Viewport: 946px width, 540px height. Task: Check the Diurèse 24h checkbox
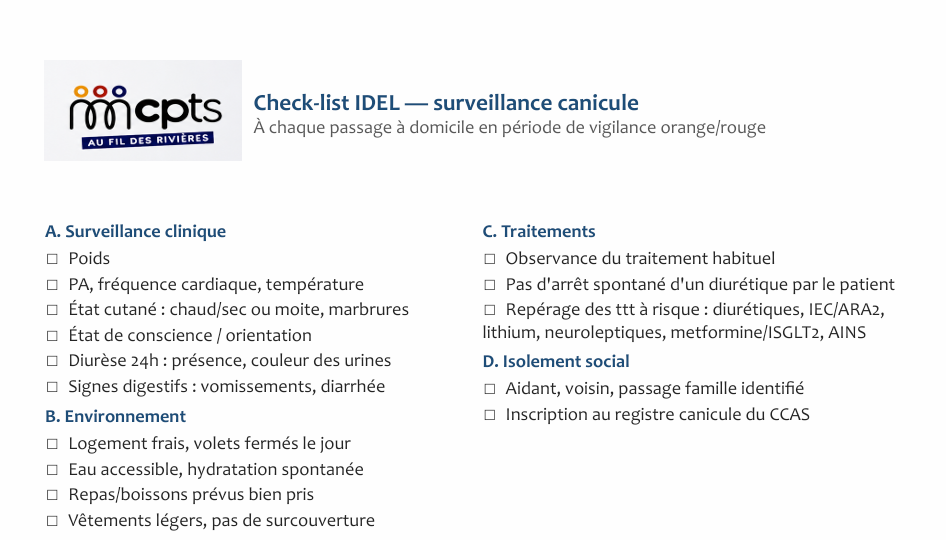tap(52, 361)
